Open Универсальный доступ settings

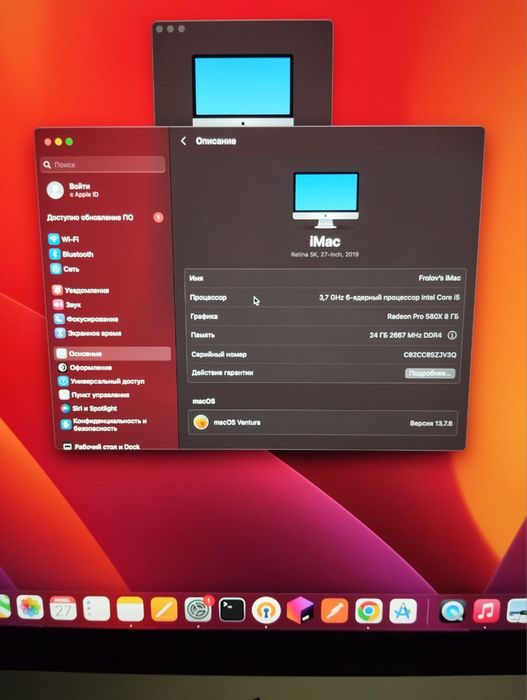[101, 381]
